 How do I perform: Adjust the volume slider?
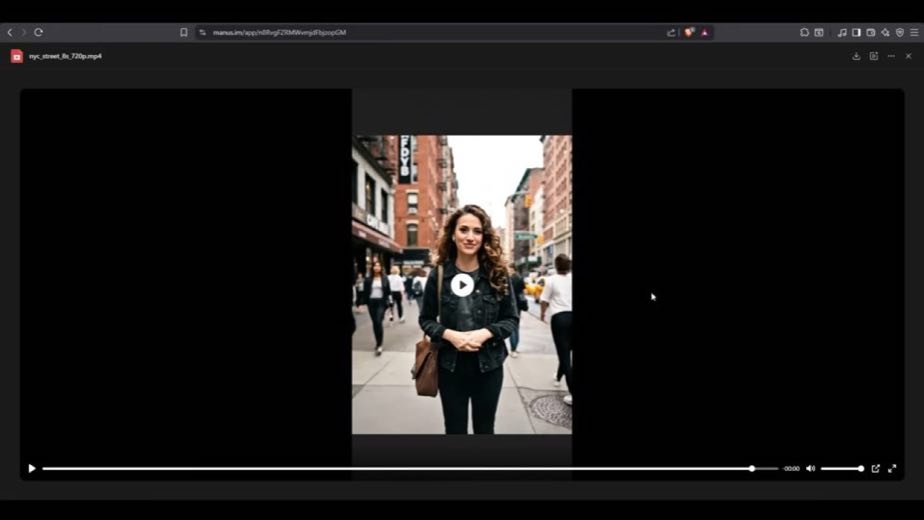[843, 469]
